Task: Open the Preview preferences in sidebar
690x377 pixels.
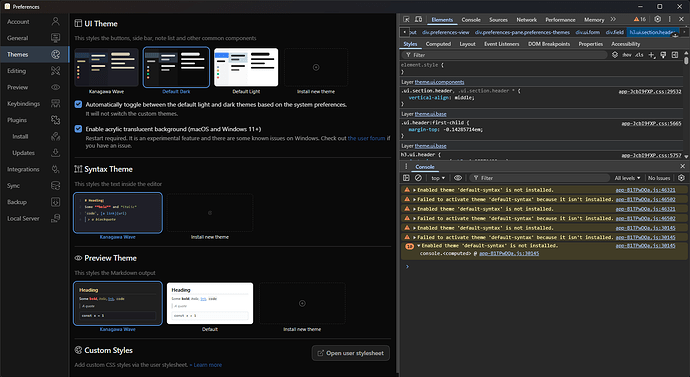Action: pyautogui.click(x=34, y=87)
